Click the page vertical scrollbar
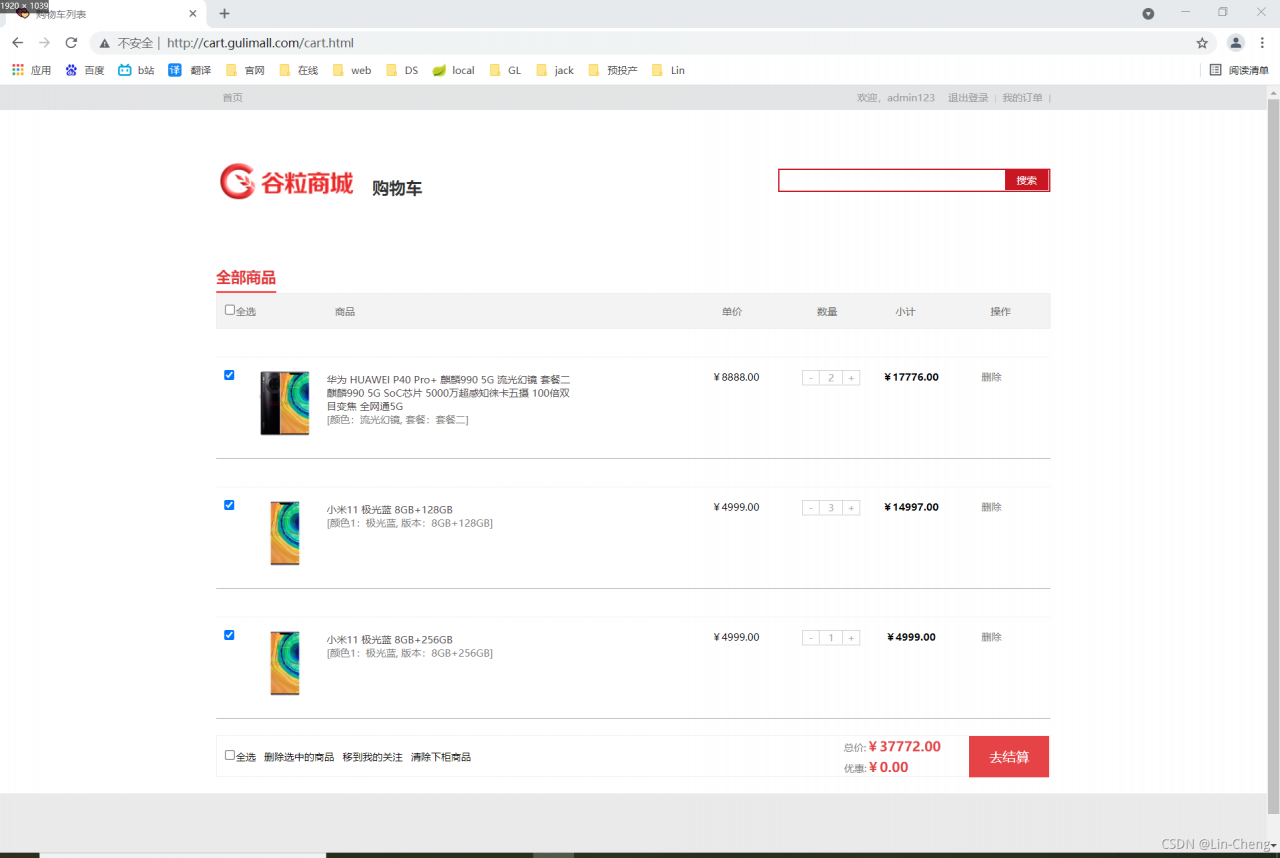The image size is (1280, 858). click(1273, 455)
